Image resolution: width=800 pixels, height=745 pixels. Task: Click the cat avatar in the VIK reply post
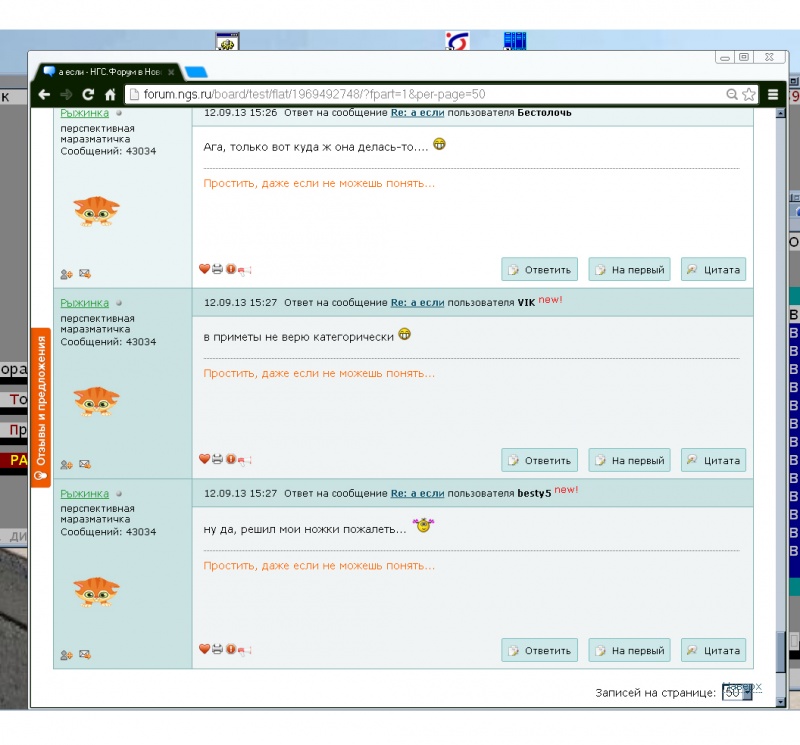click(96, 401)
